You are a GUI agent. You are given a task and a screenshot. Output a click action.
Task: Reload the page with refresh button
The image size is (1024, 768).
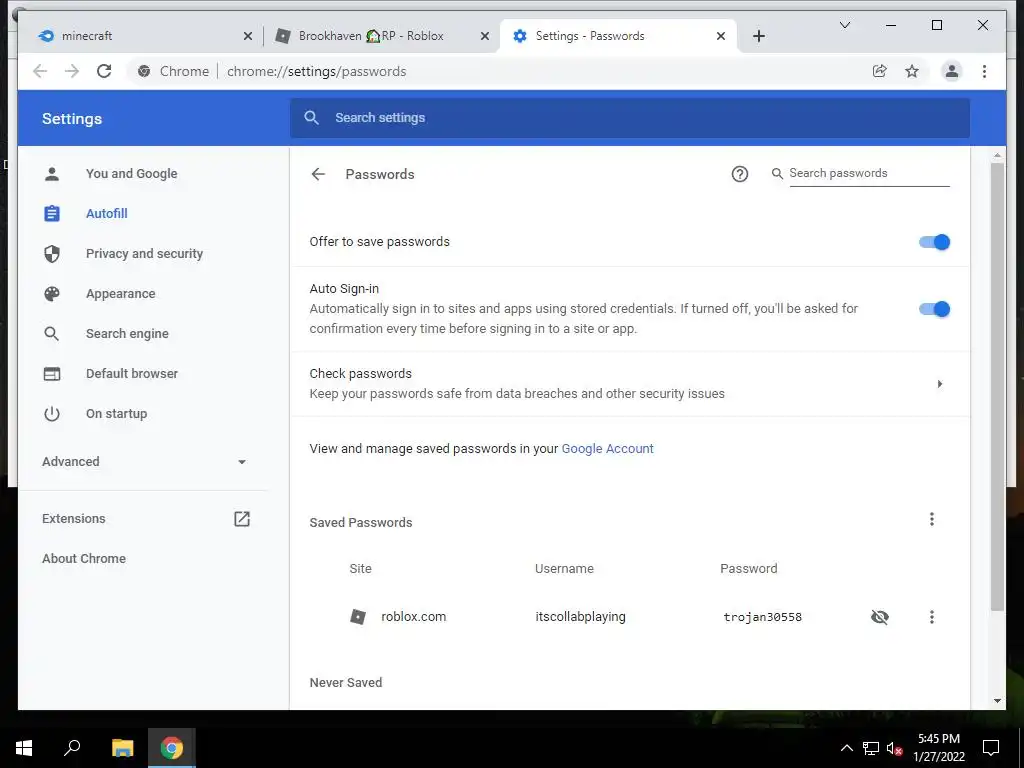[104, 71]
